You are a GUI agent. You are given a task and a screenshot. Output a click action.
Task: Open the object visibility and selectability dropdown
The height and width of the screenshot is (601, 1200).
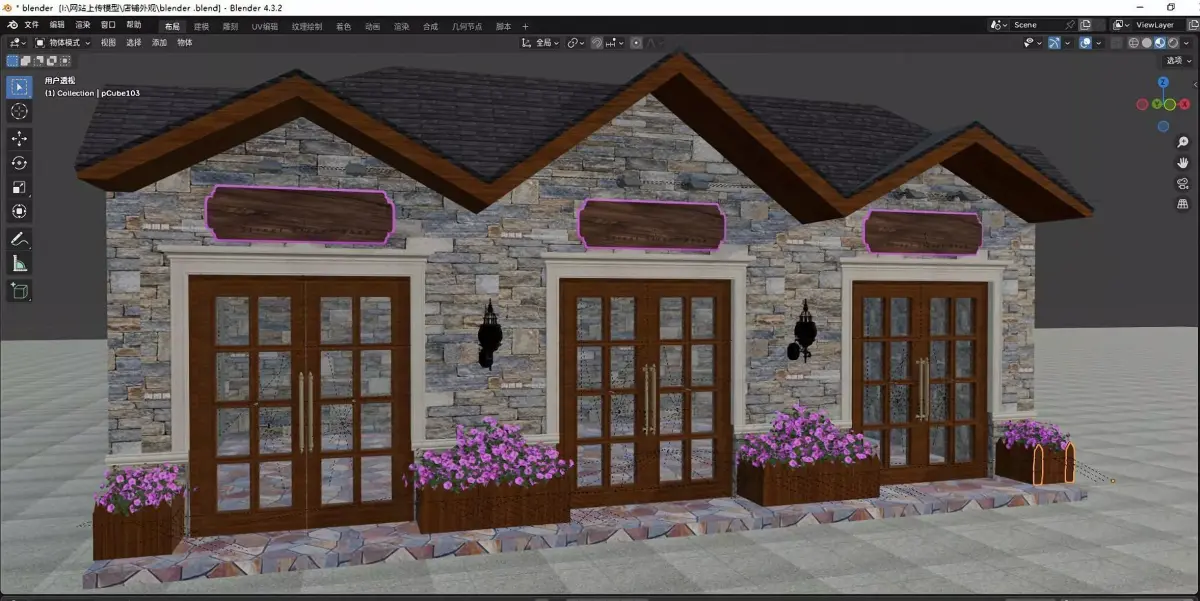point(1033,43)
